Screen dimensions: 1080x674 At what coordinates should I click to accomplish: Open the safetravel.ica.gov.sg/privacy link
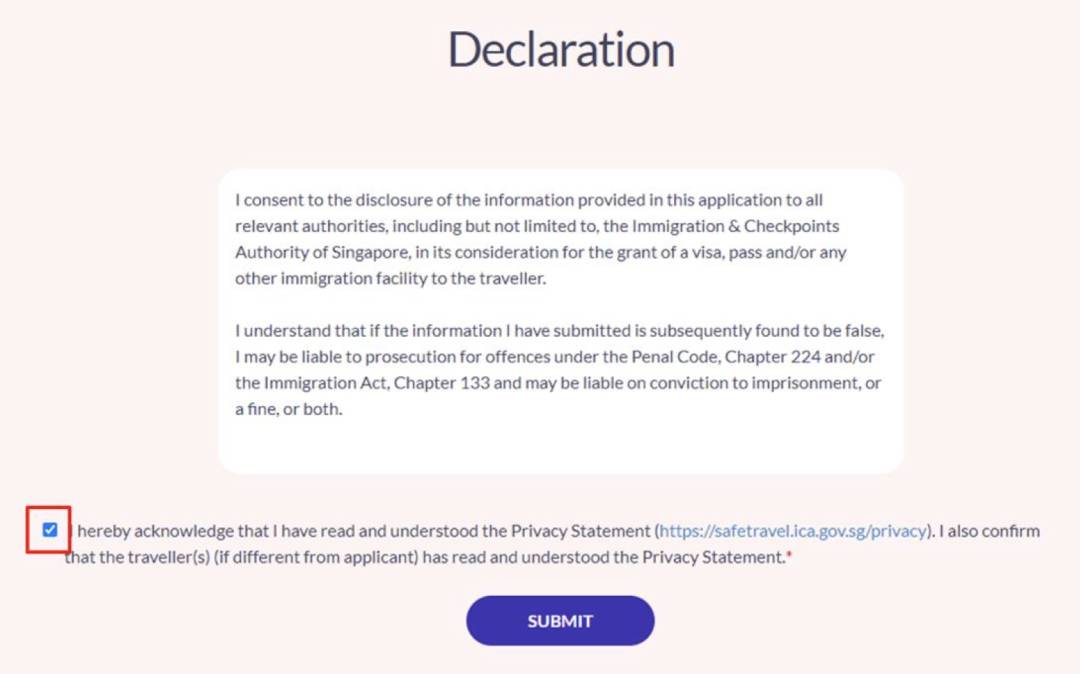[794, 531]
